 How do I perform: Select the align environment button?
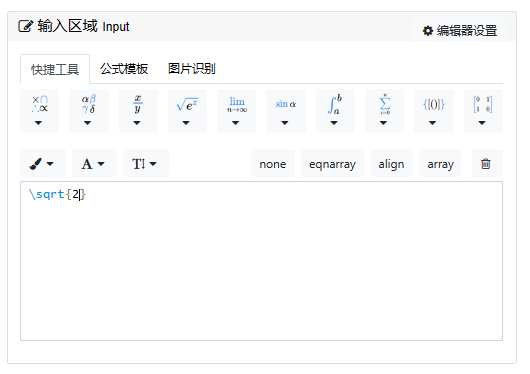click(x=391, y=163)
